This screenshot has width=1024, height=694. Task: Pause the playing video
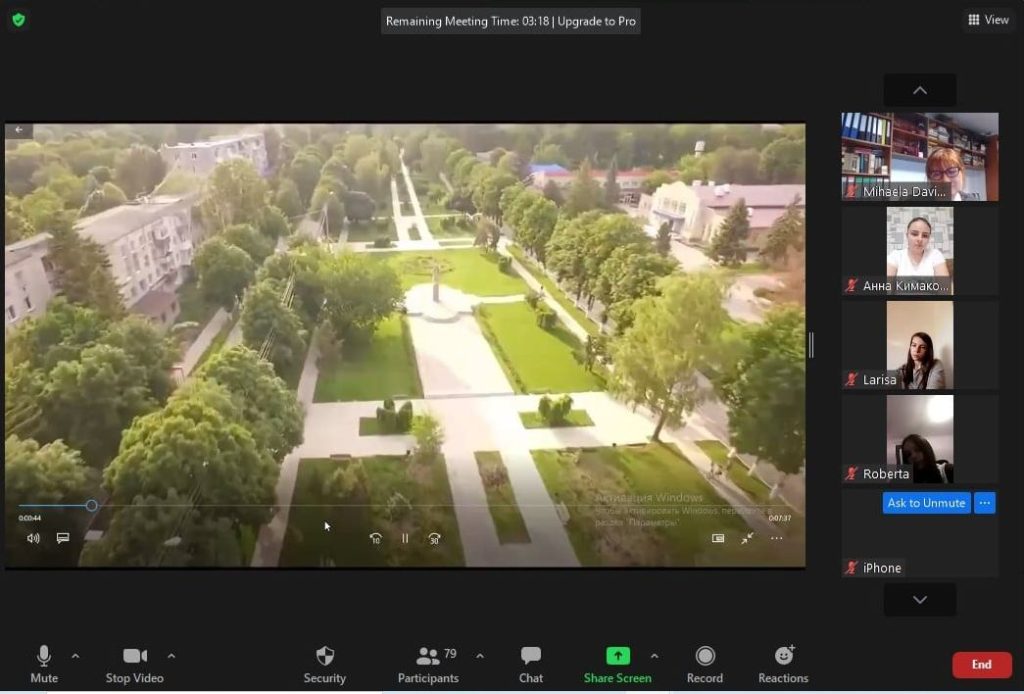tap(405, 538)
